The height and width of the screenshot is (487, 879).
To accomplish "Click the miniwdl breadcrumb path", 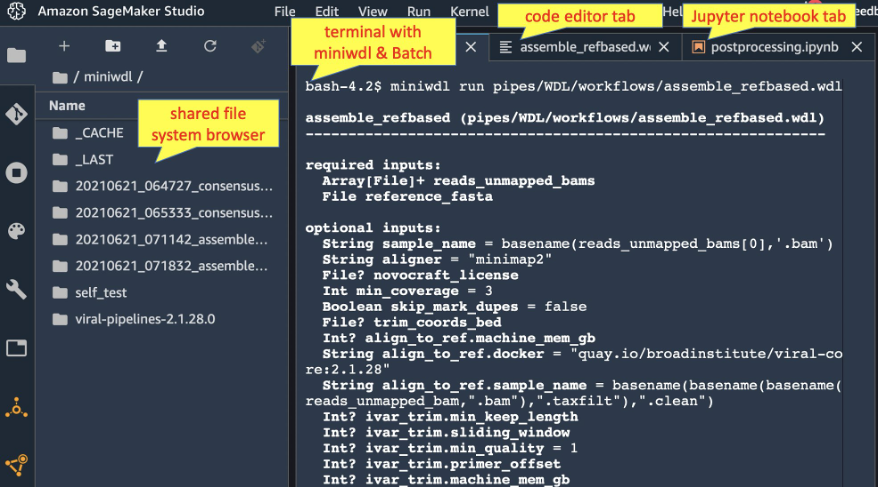I will (x=108, y=77).
